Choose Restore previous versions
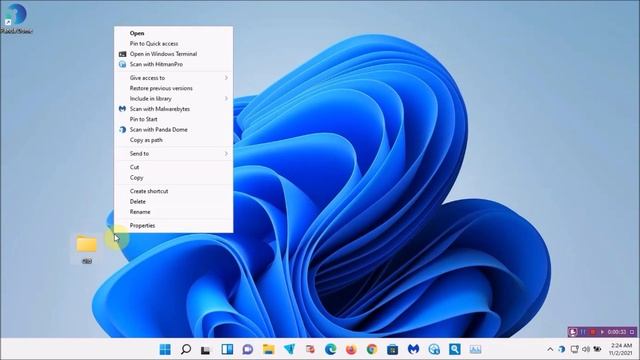Screen dimensions: 640x360 [x=174, y=88]
